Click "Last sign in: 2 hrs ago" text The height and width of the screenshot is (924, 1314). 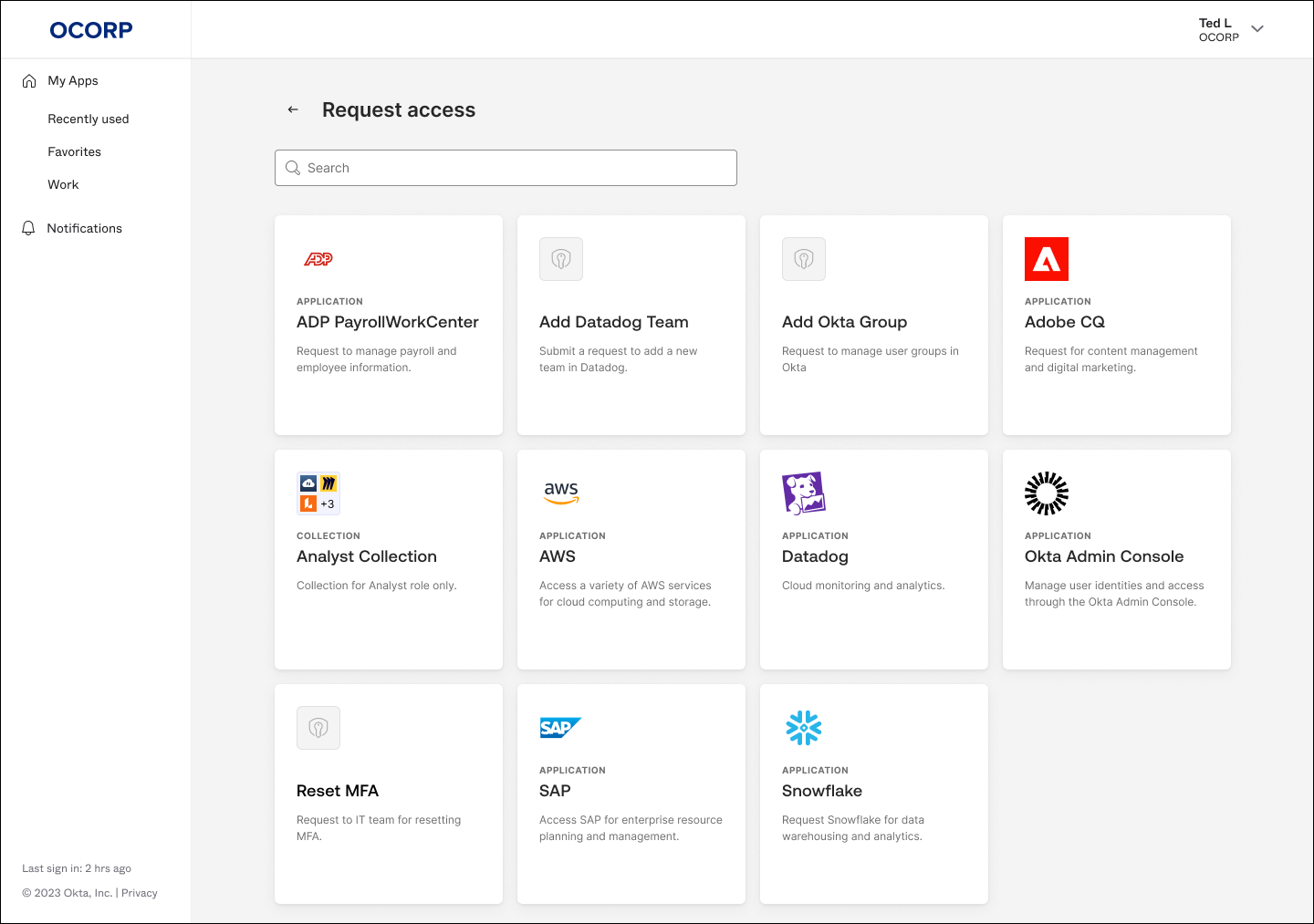click(x=77, y=868)
